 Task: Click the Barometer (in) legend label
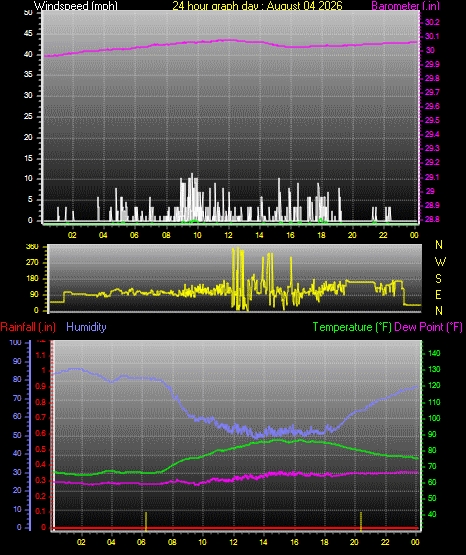point(405,5)
